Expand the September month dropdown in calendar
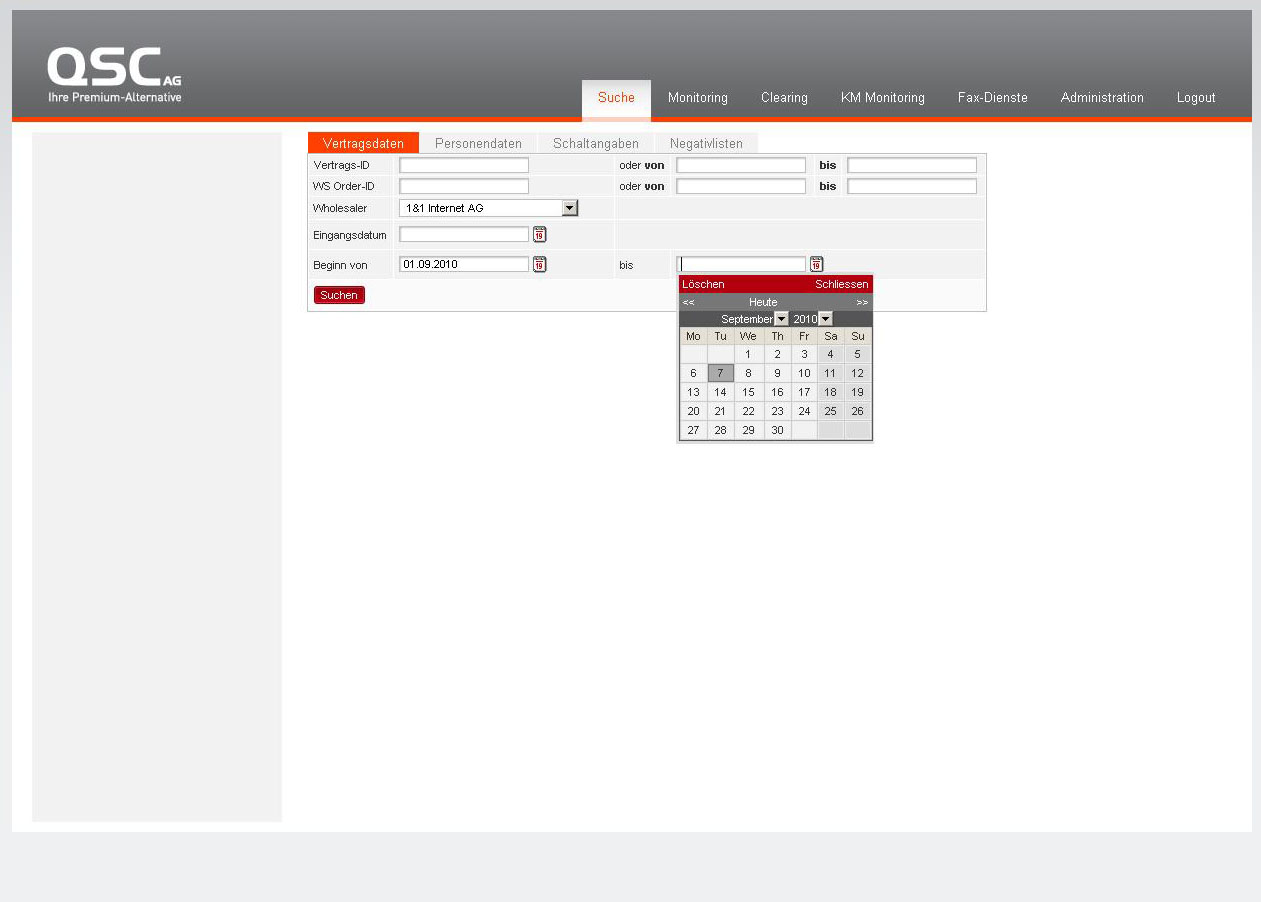 781,319
